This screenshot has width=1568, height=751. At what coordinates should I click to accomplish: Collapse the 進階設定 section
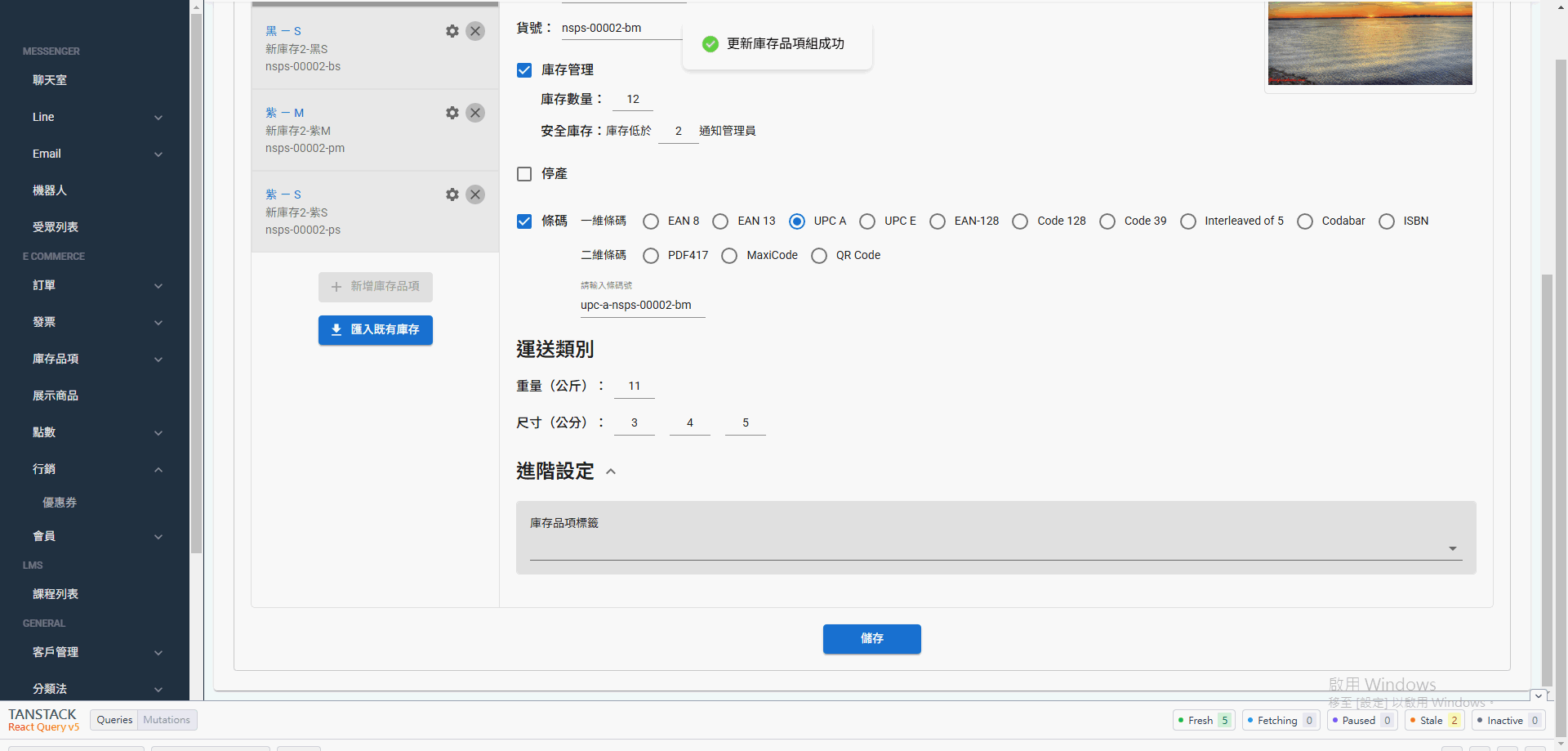[611, 472]
